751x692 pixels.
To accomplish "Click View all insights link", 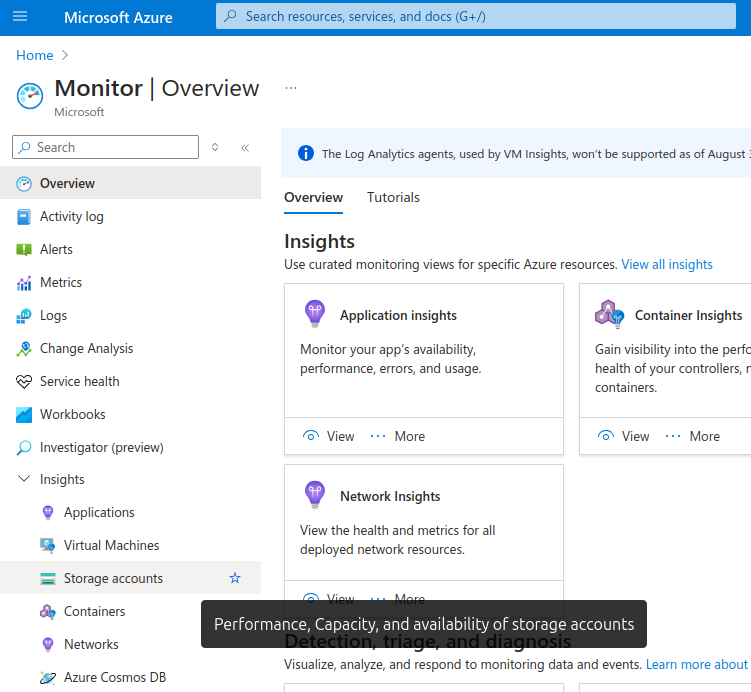I will click(667, 264).
